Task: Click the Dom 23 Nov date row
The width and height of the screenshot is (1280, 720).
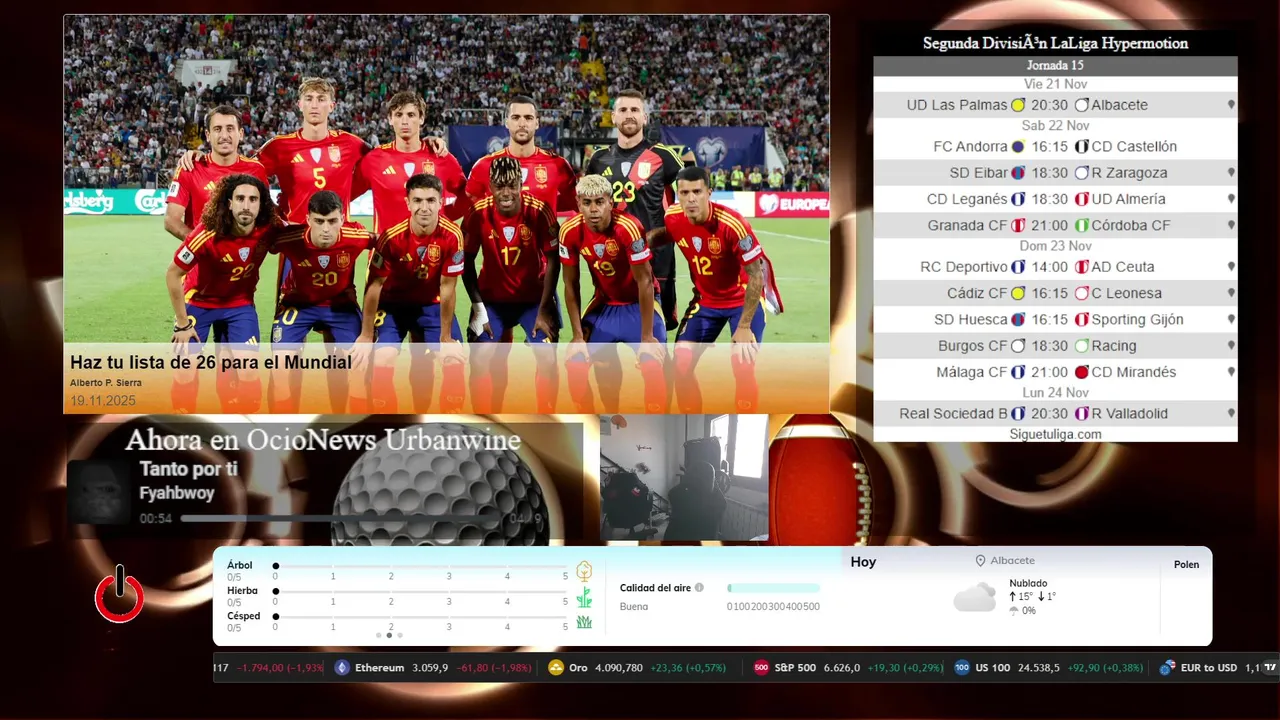Action: click(1055, 246)
